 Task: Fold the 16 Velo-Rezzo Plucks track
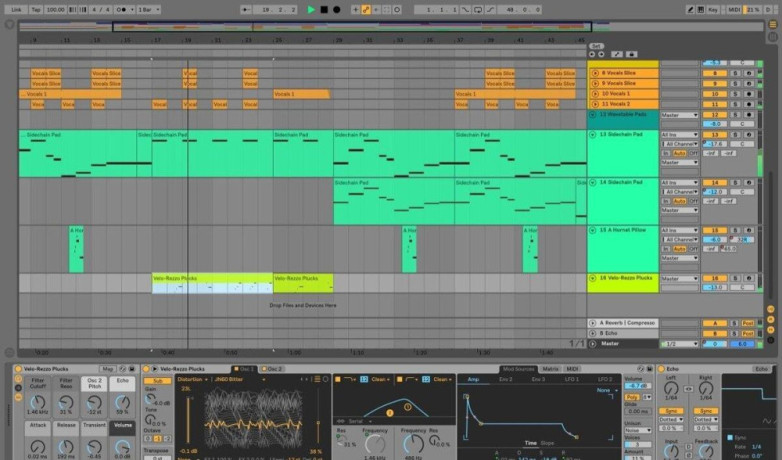pos(592,278)
